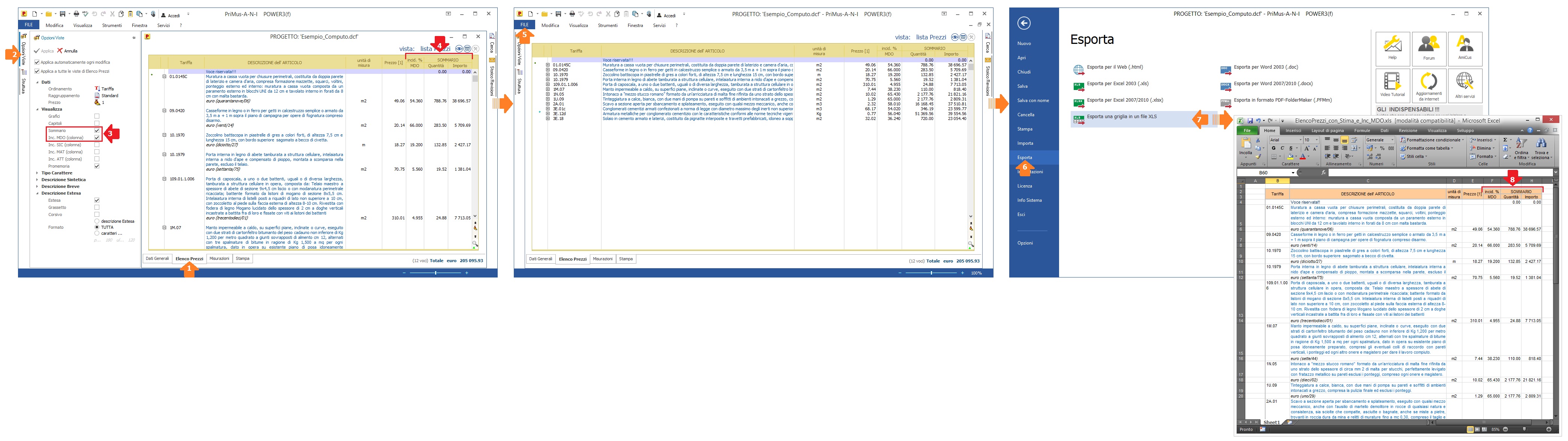
Task: Select Salva con nome in the File menu
Action: (x=1033, y=100)
